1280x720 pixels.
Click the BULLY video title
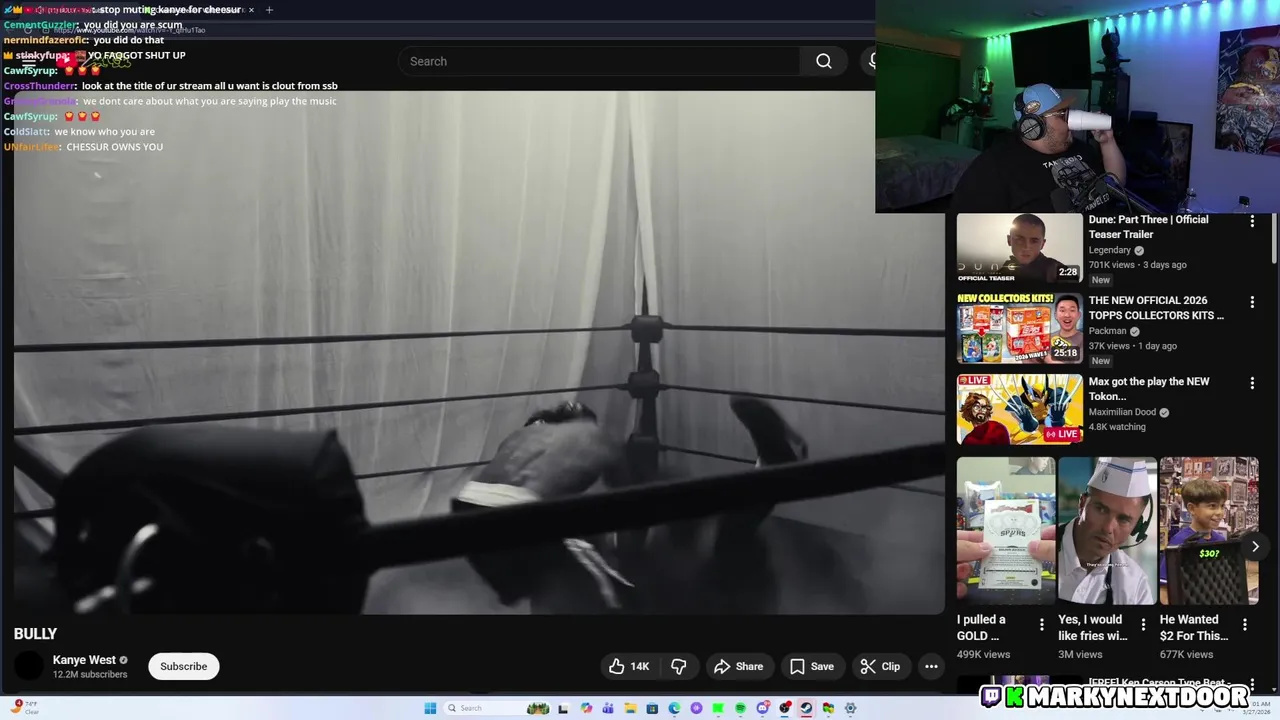coord(35,634)
